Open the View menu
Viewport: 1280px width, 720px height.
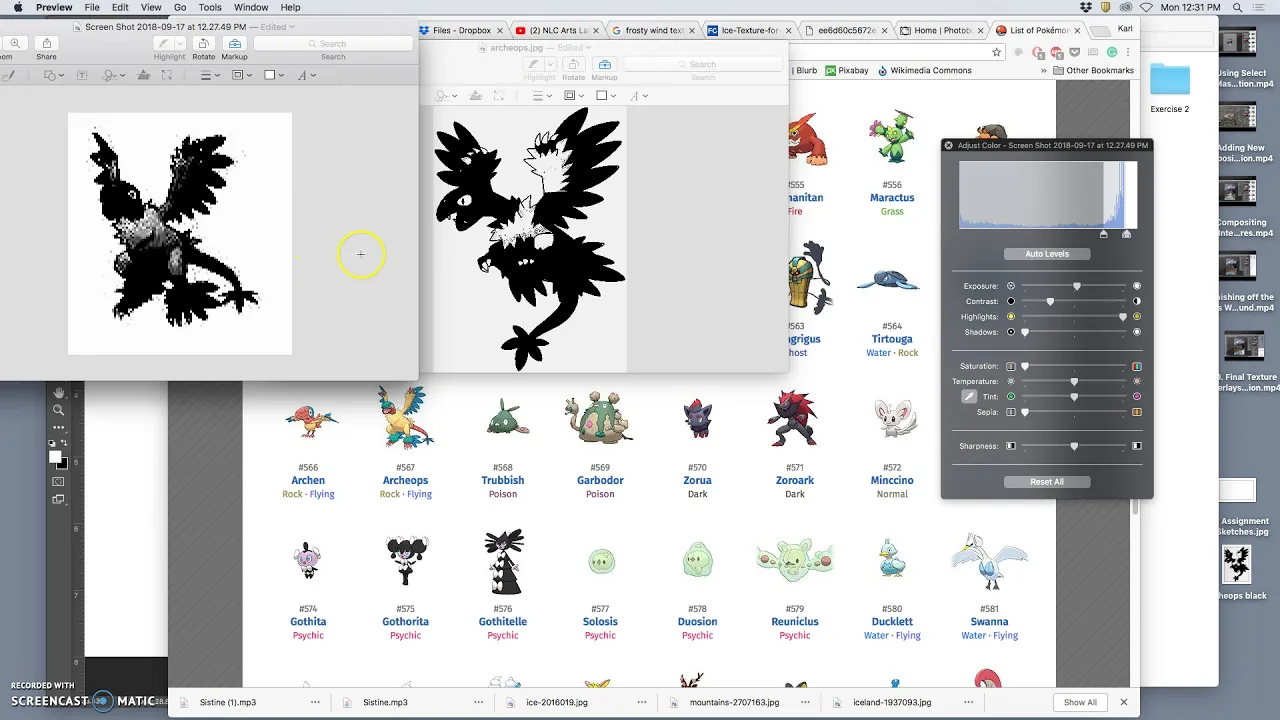click(151, 7)
